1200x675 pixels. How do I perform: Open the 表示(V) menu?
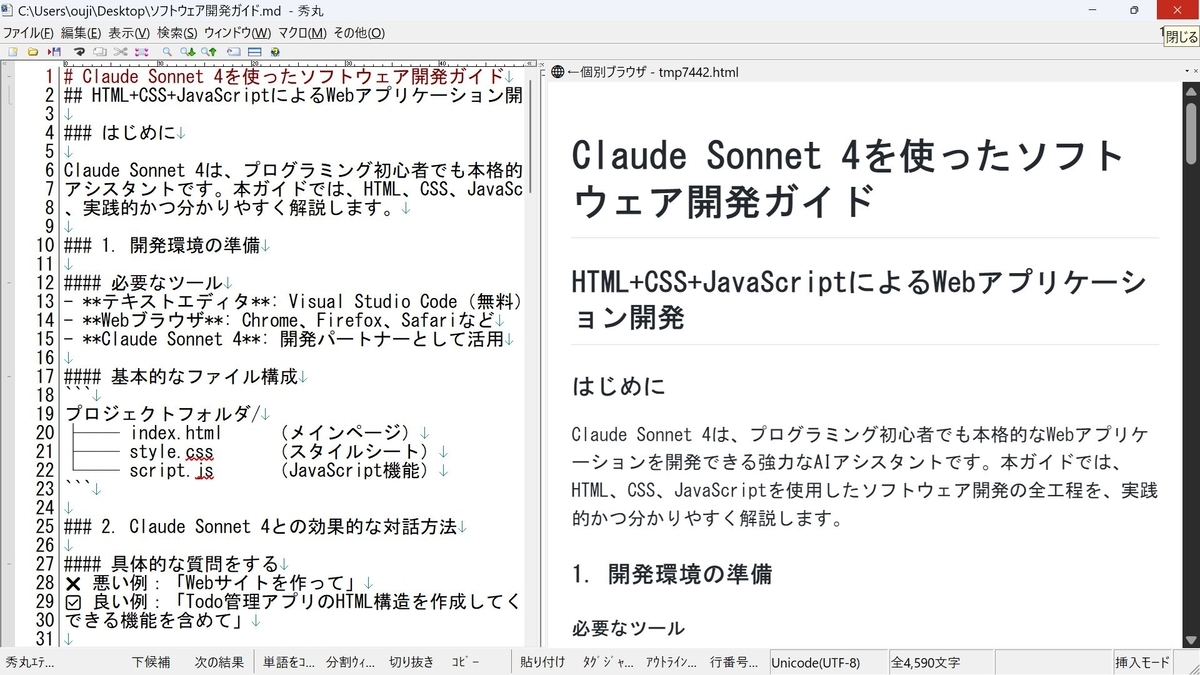[x=129, y=33]
